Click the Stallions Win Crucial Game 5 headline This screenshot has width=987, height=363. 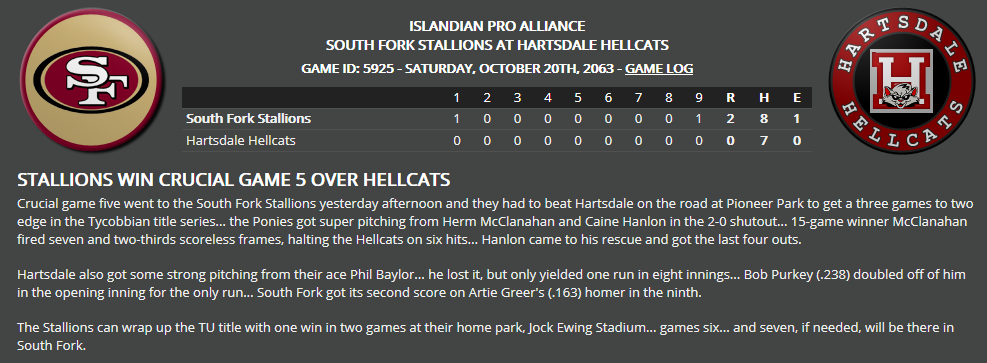click(x=234, y=180)
